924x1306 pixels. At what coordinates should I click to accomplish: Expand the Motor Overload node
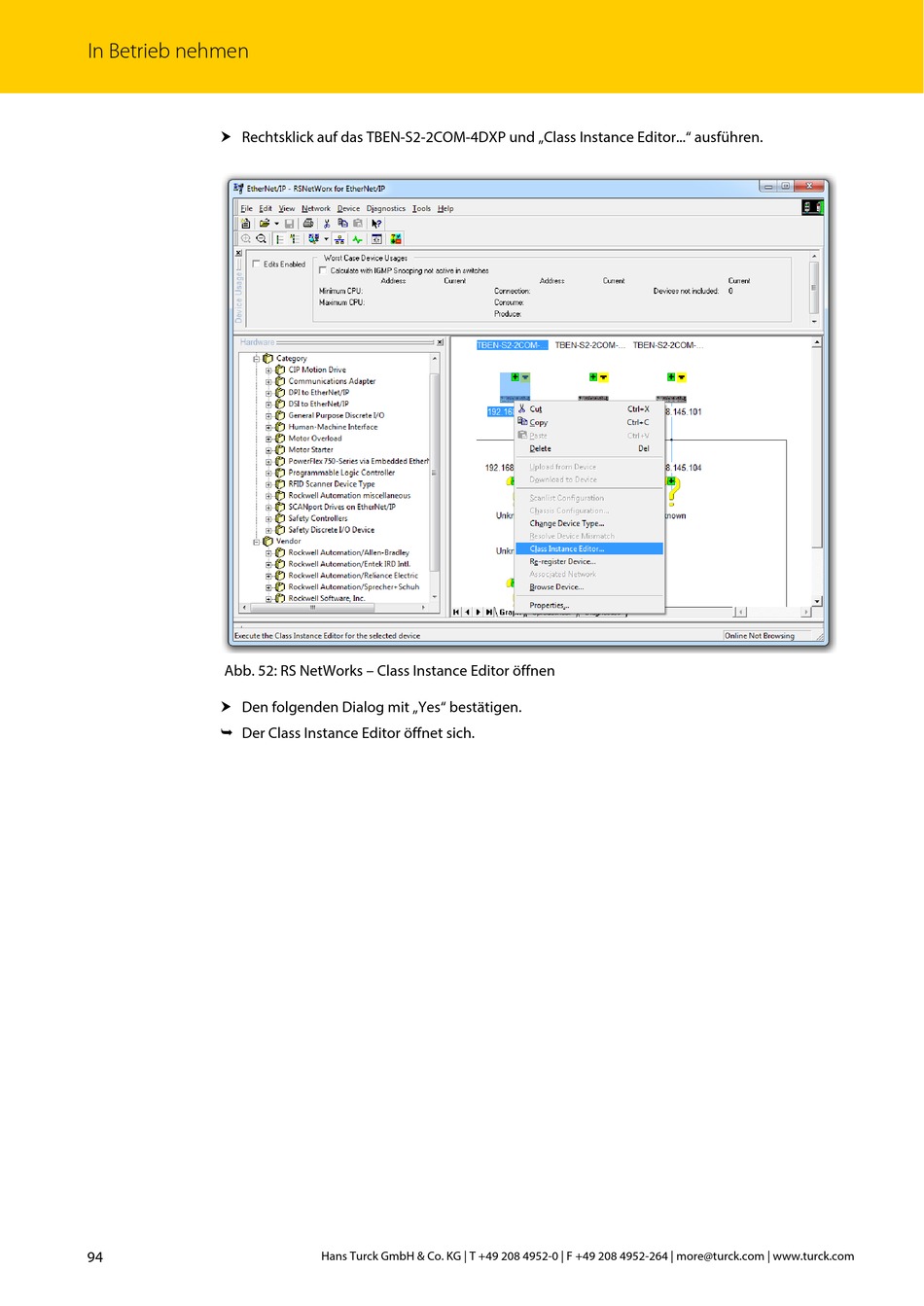coord(268,439)
